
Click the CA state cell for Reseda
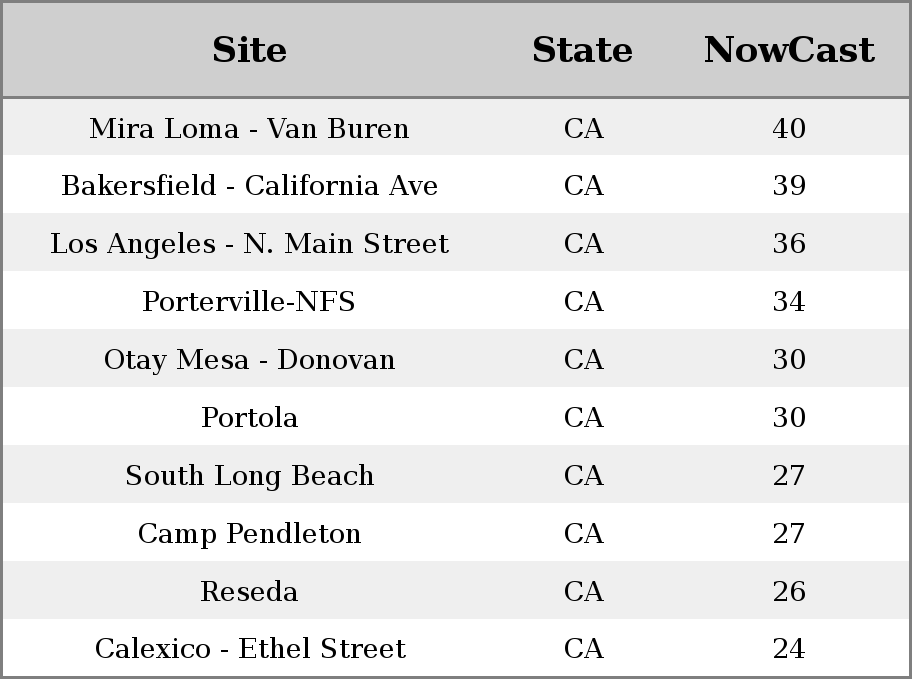583,592
